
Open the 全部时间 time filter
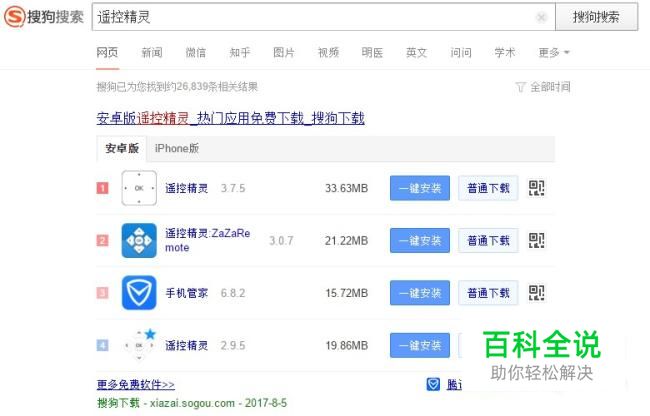[x=550, y=87]
